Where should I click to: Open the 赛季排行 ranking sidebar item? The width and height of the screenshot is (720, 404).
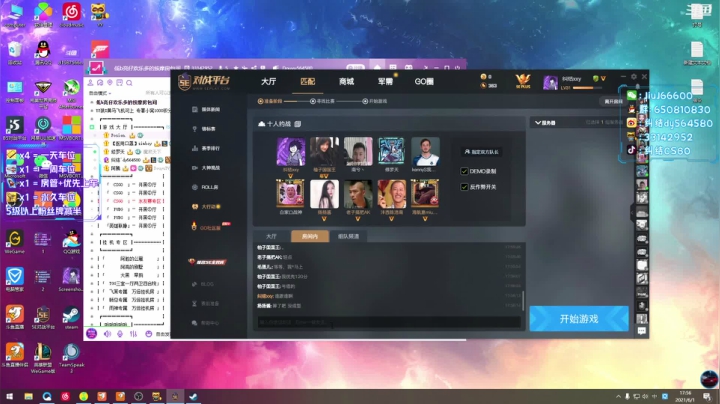205,148
